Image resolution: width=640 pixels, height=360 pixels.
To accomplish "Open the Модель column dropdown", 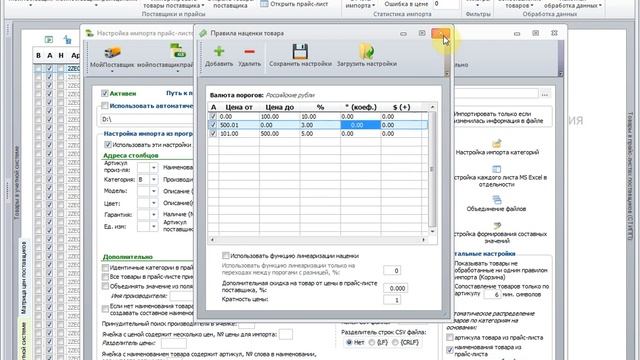I will click(x=154, y=191).
